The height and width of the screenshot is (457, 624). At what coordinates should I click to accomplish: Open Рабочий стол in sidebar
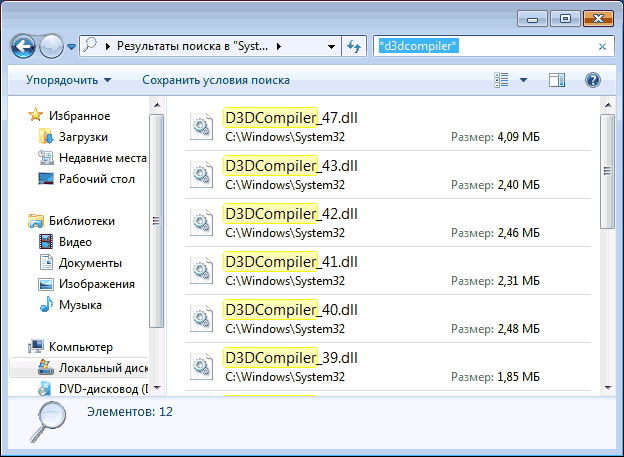point(97,179)
